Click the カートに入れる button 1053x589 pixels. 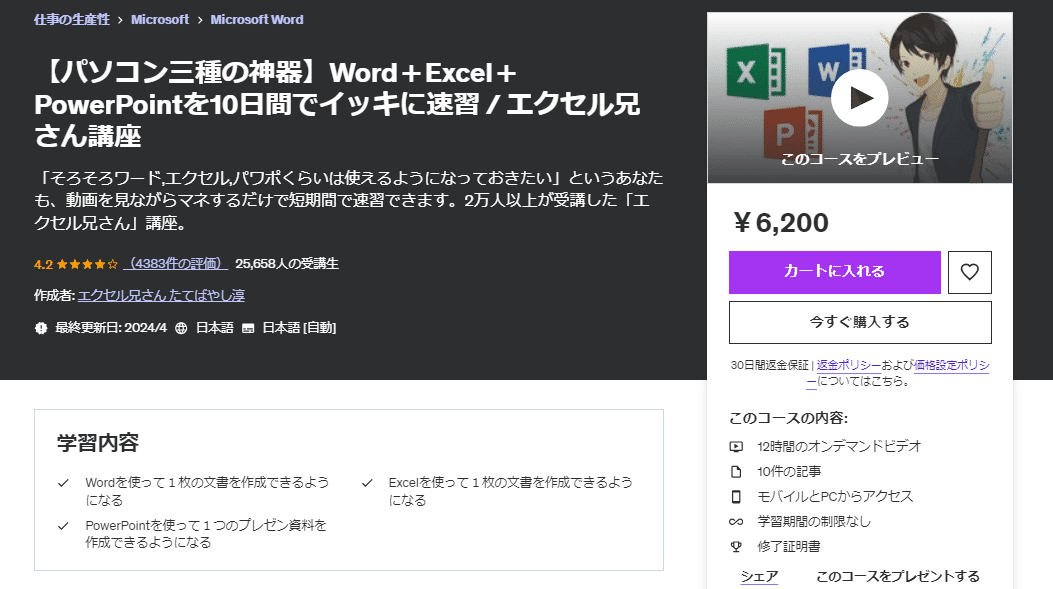(836, 272)
